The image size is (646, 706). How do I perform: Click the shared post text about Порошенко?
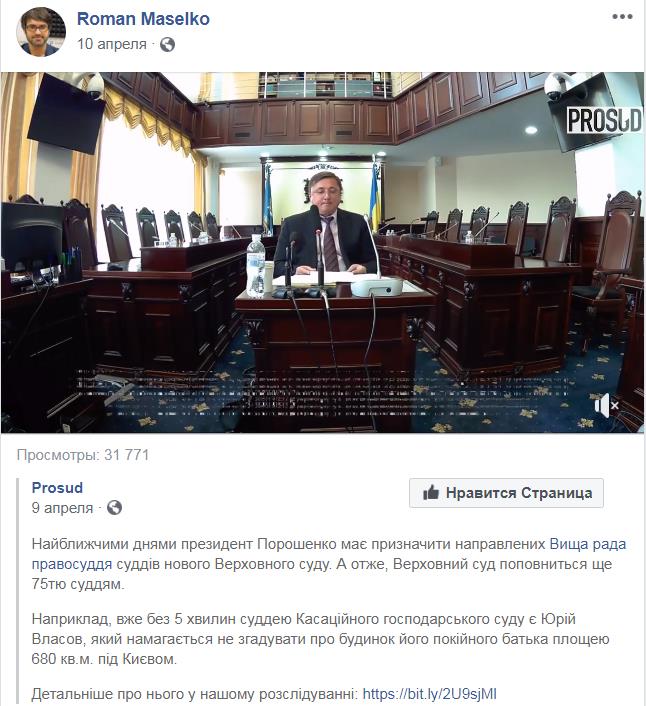(329, 564)
